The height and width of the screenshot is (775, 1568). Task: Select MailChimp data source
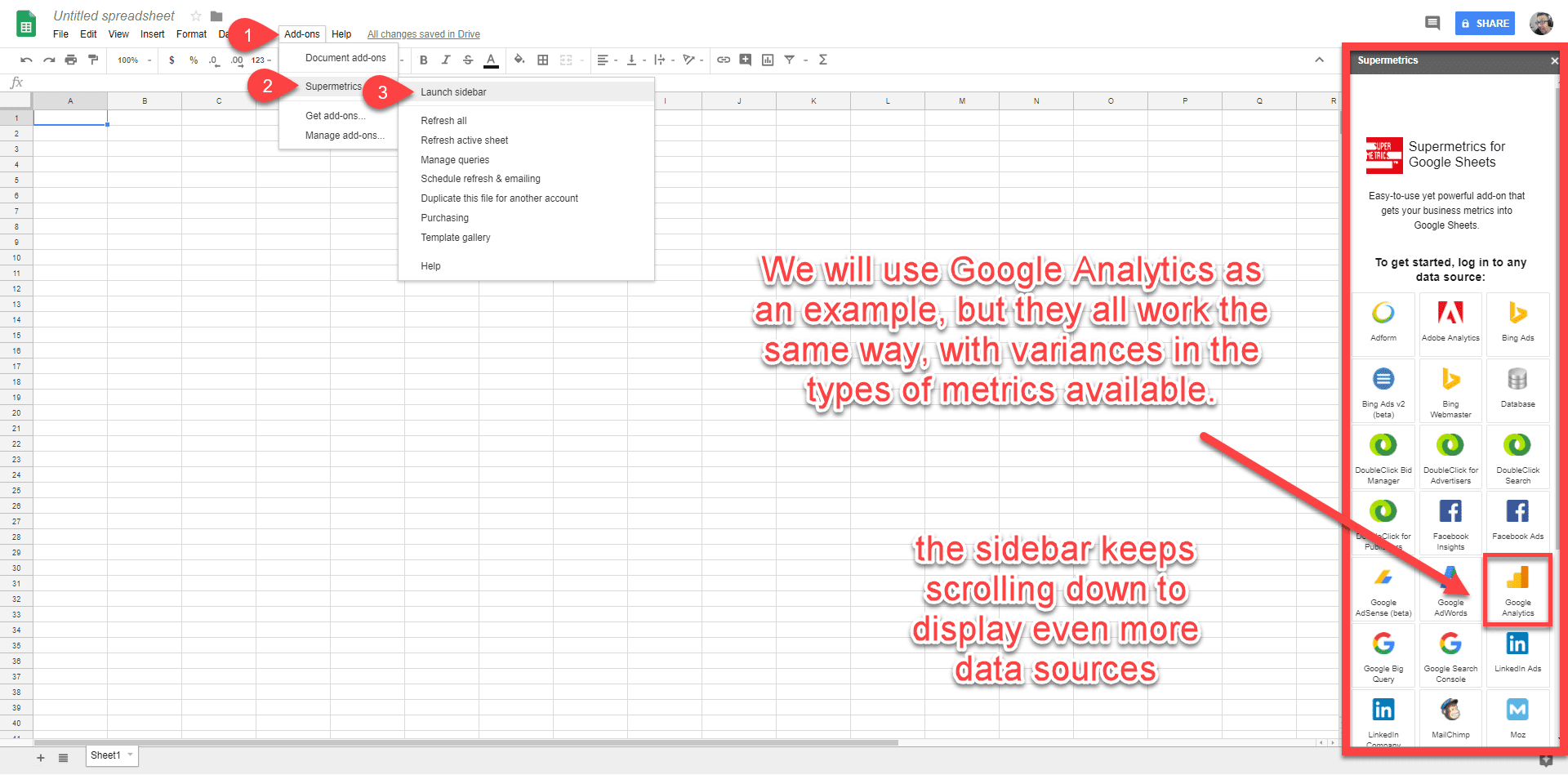(1450, 719)
